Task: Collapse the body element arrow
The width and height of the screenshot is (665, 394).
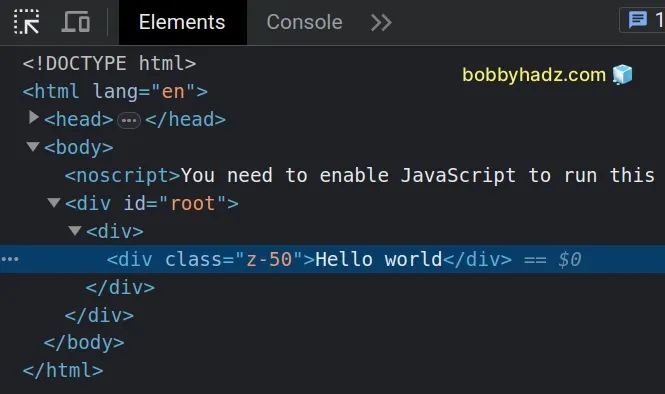Action: [x=33, y=147]
